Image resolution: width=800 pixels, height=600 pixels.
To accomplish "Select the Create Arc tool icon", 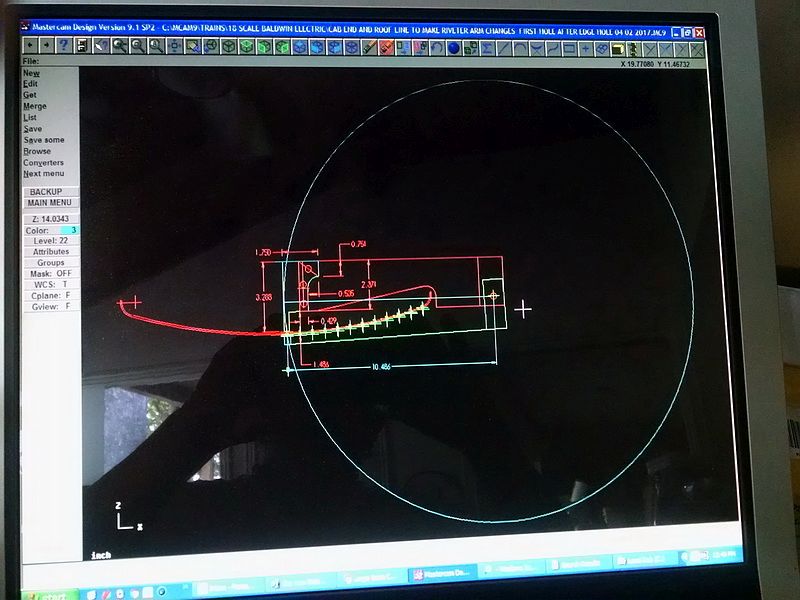I will click(x=520, y=48).
